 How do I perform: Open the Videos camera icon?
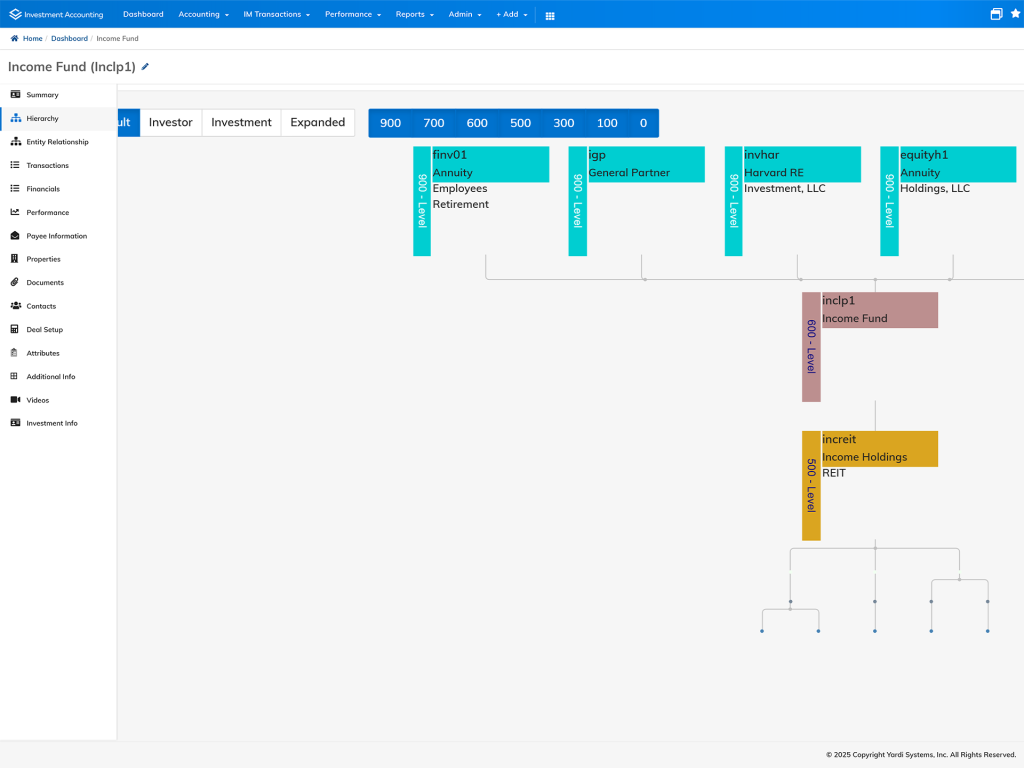tap(16, 400)
